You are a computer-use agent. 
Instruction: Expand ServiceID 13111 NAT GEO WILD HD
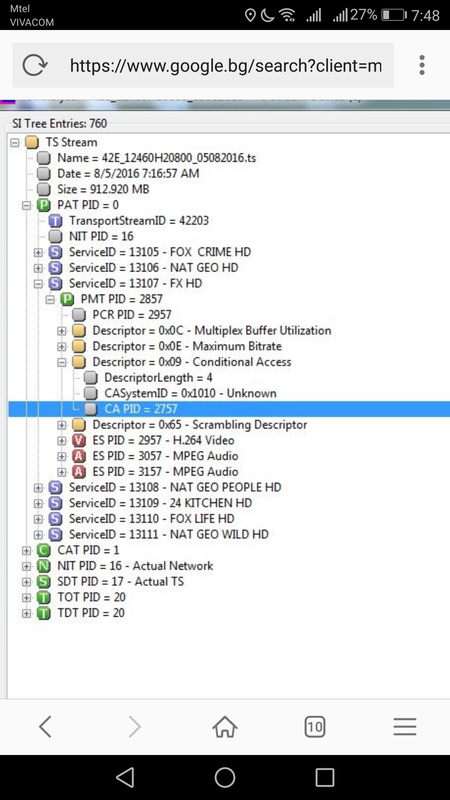(x=38, y=535)
